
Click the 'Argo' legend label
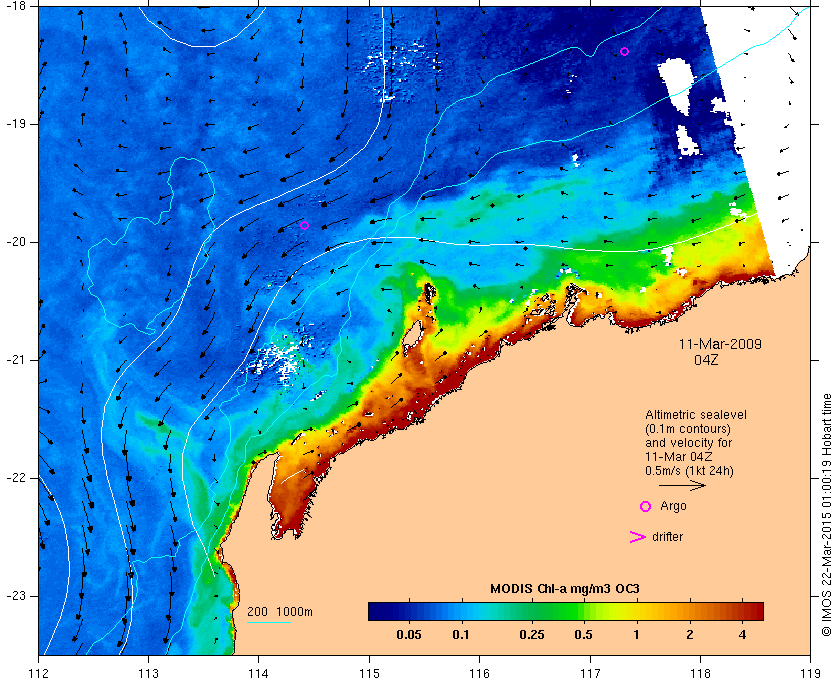673,506
